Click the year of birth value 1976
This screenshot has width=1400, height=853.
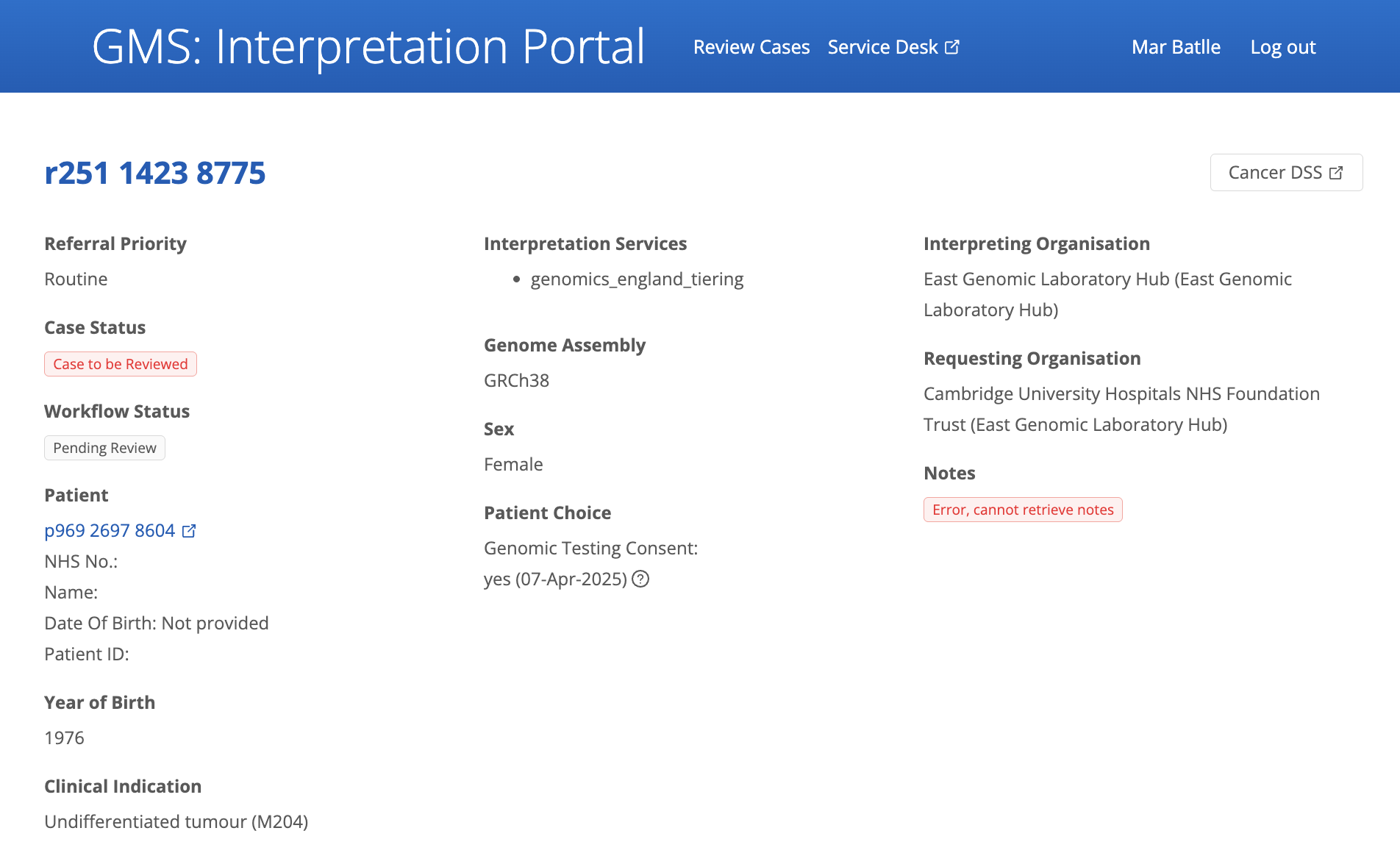(x=64, y=738)
